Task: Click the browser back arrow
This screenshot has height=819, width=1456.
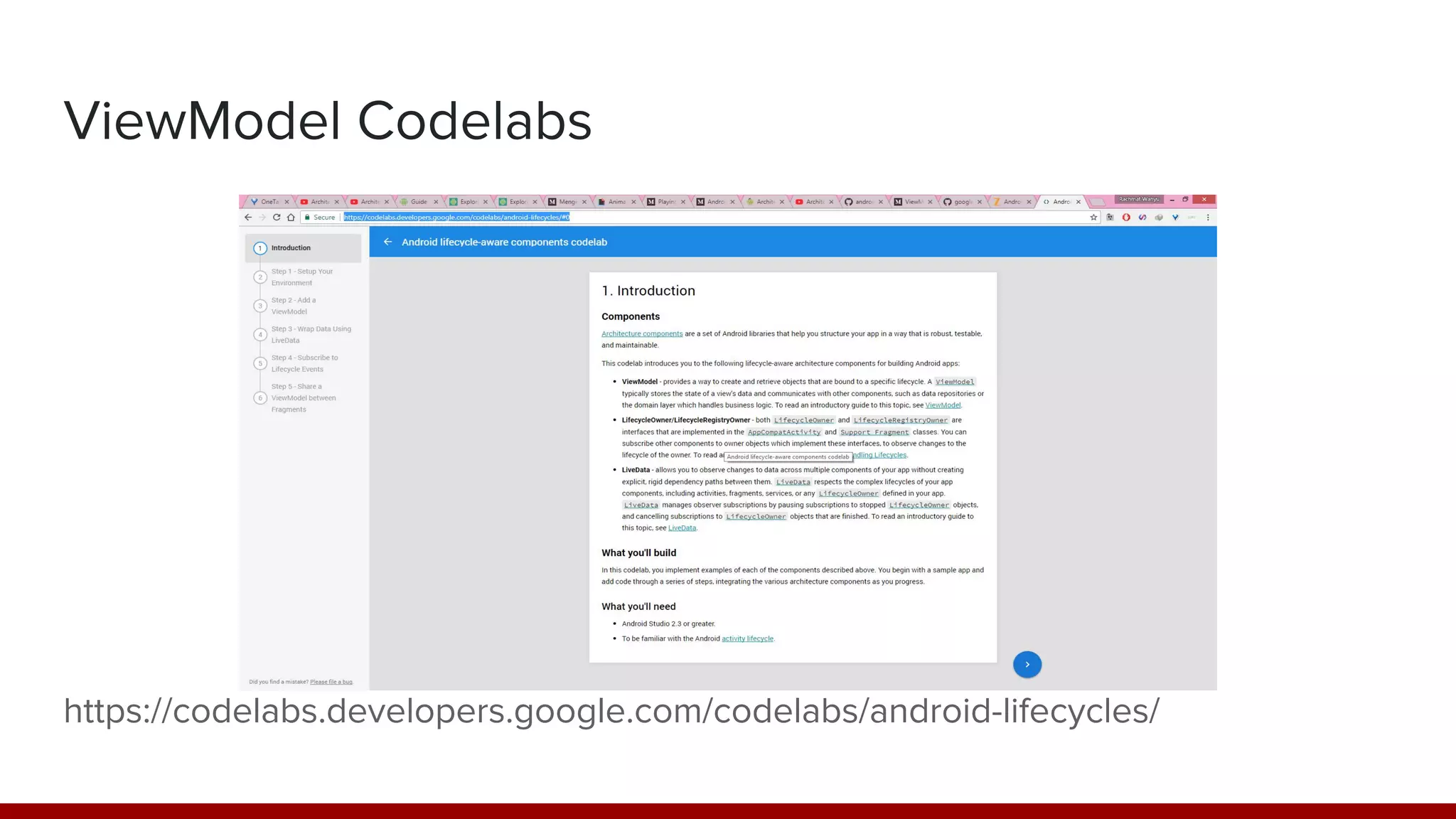Action: pos(248,218)
